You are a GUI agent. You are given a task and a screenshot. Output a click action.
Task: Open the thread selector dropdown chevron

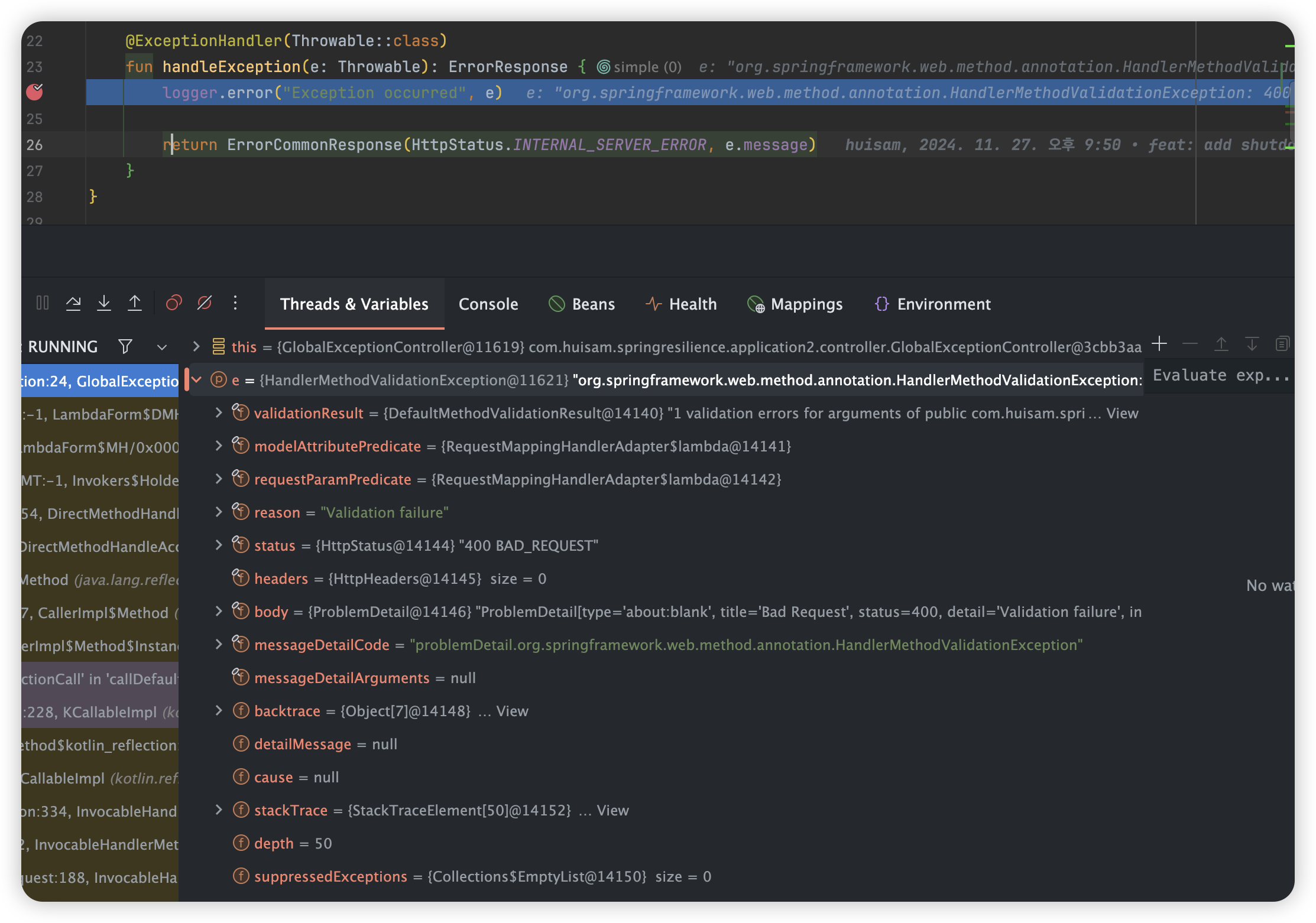click(x=161, y=347)
